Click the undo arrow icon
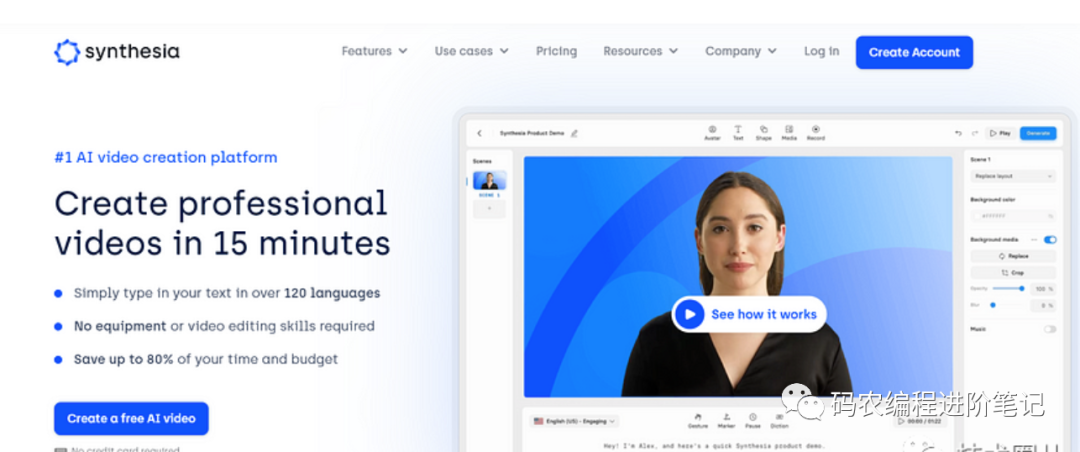Viewport: 1080px width, 452px height. 958,133
